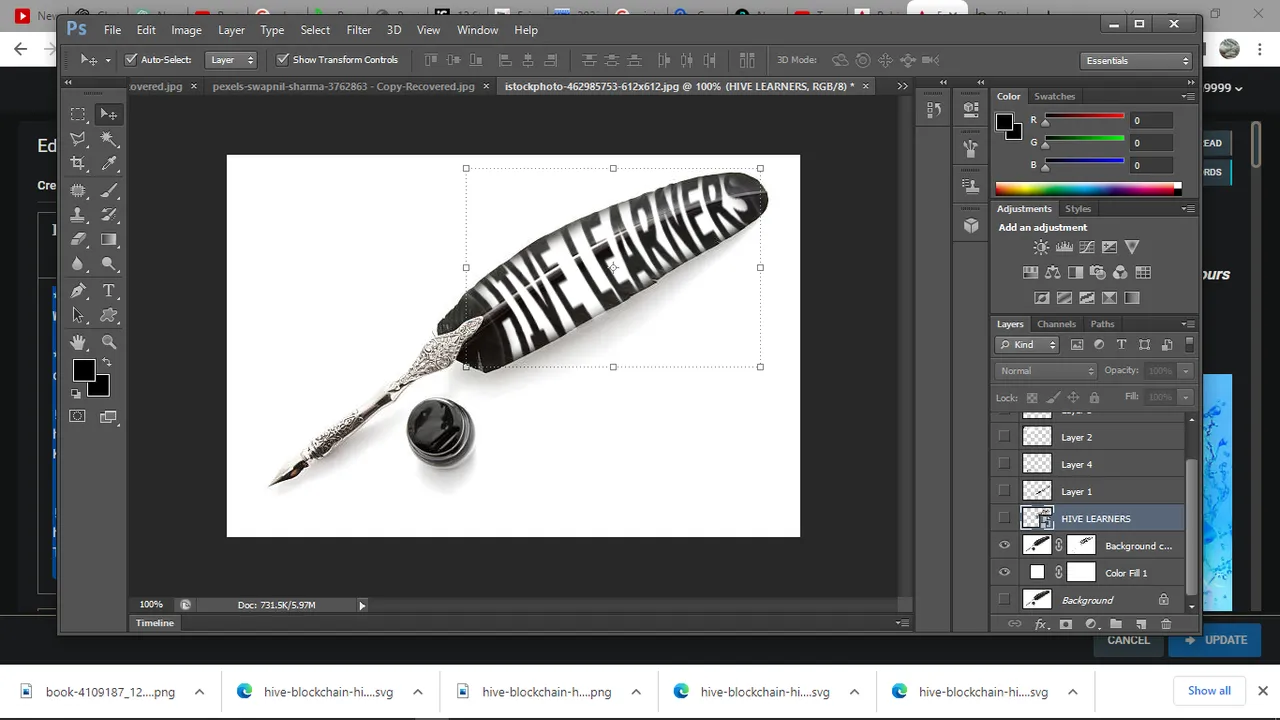Hide the Background copy layer
The width and height of the screenshot is (1280, 720).
pyautogui.click(x=1004, y=546)
